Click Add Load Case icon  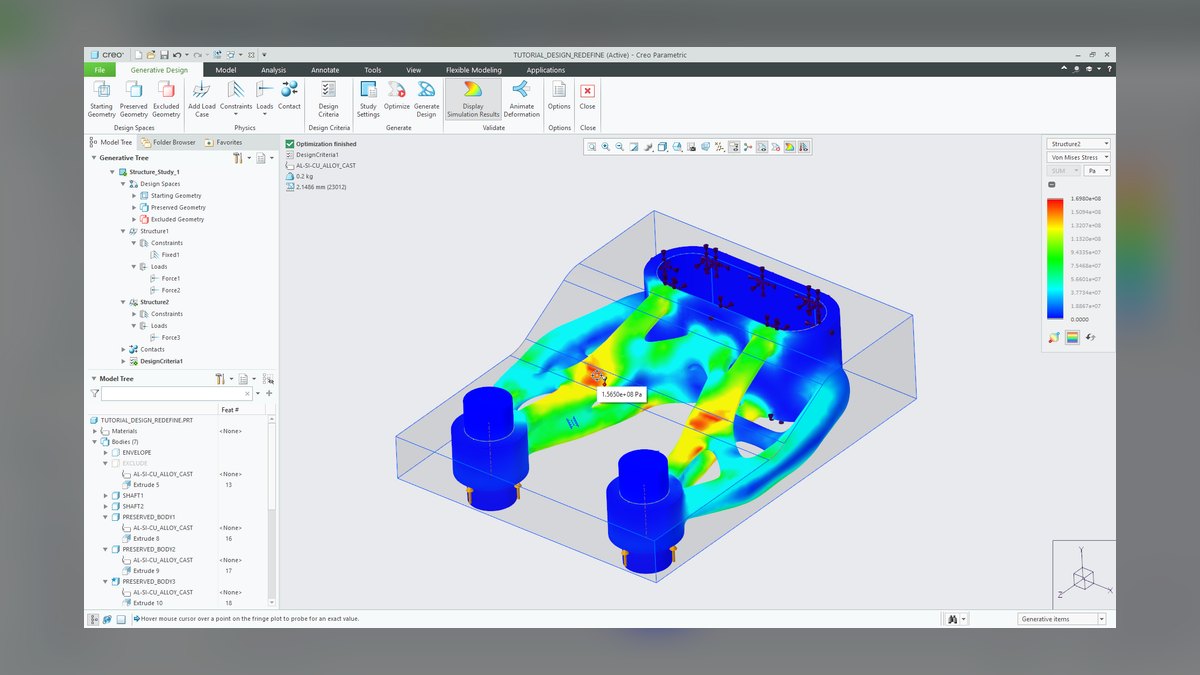pos(202,89)
